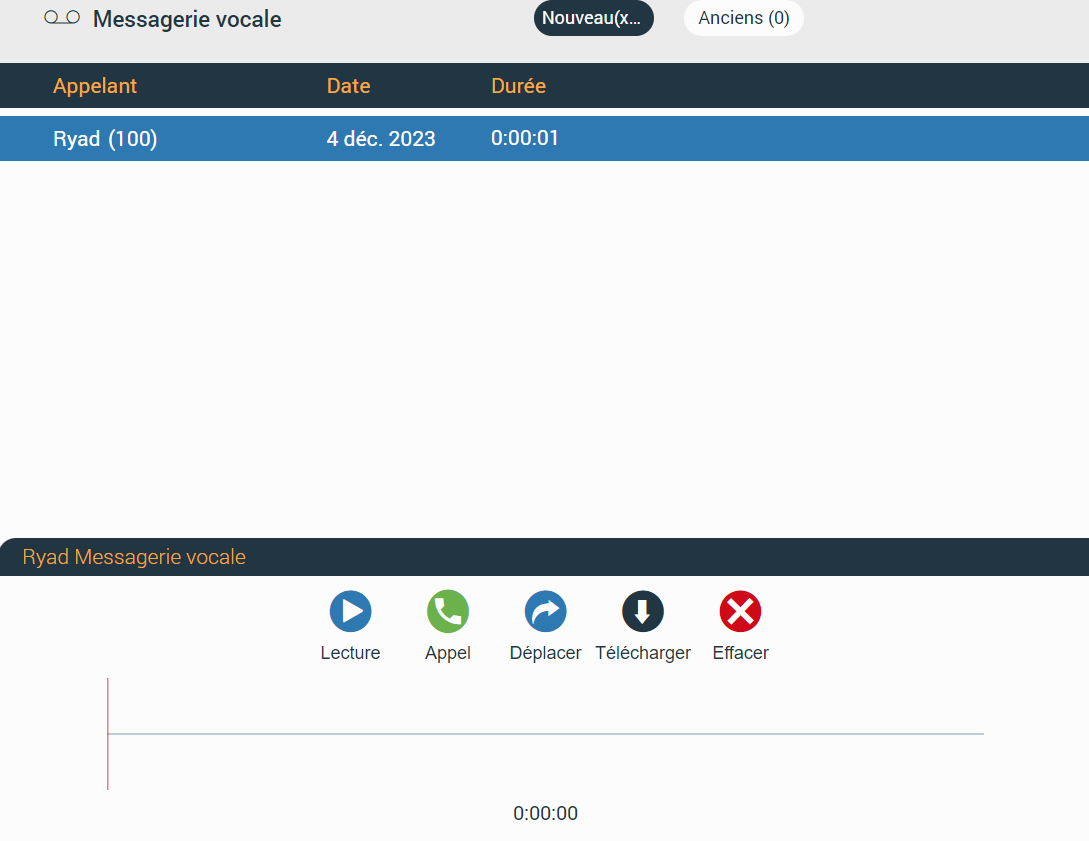1089x841 pixels.
Task: Select the Ryad (100) caller entry
Action: [x=105, y=139]
